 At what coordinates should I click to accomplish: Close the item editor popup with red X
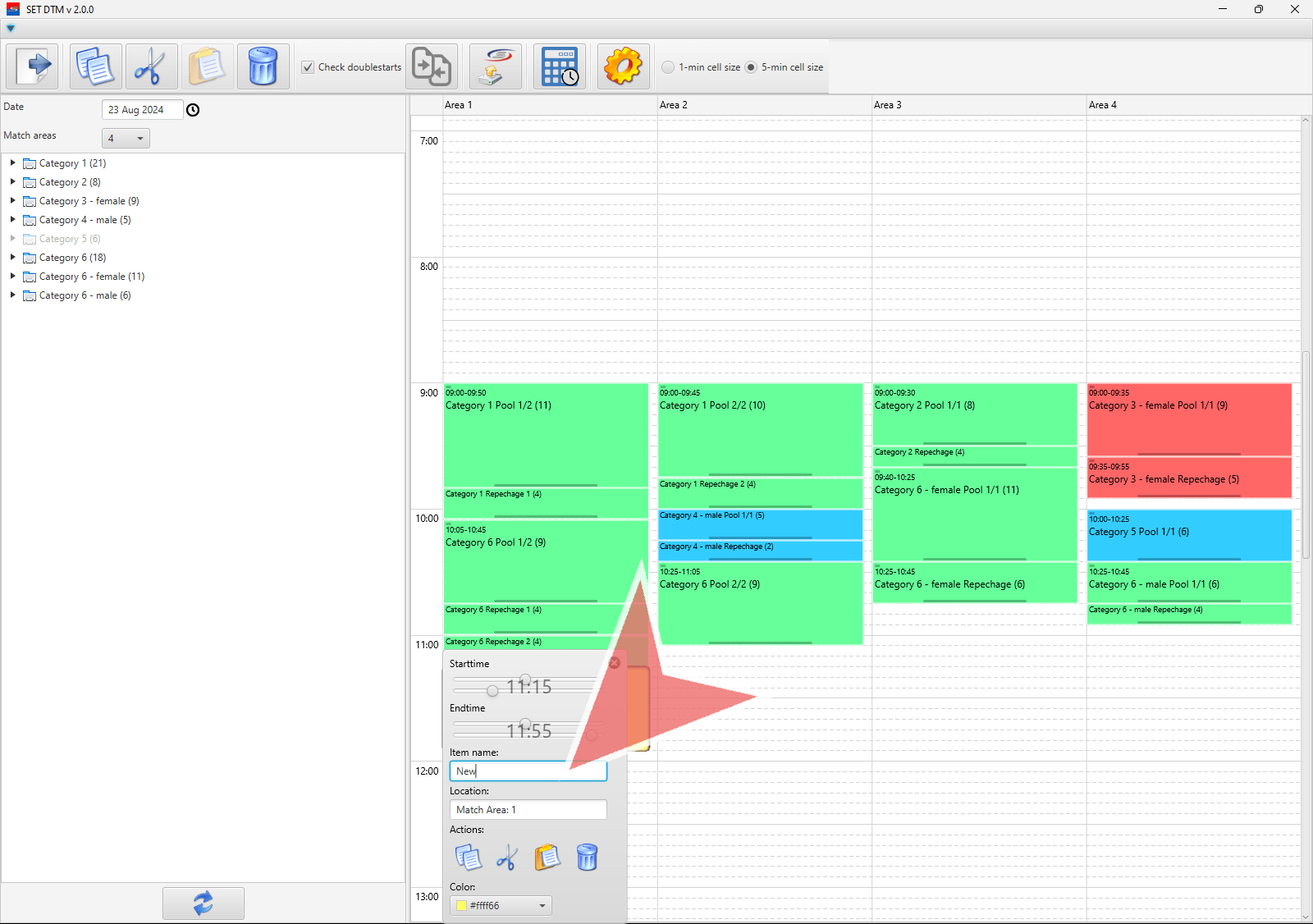coord(615,663)
